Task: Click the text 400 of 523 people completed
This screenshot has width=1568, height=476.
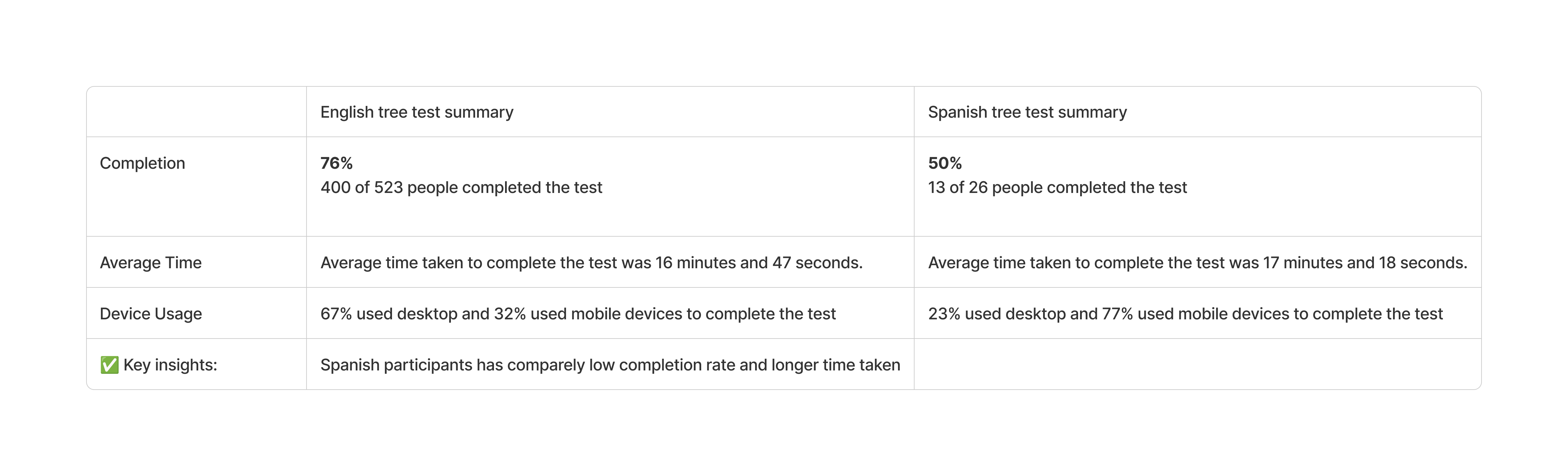Action: (461, 188)
